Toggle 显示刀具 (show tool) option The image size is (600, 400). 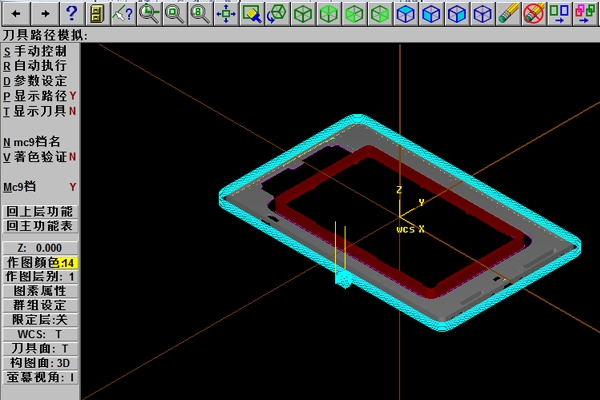point(39,111)
